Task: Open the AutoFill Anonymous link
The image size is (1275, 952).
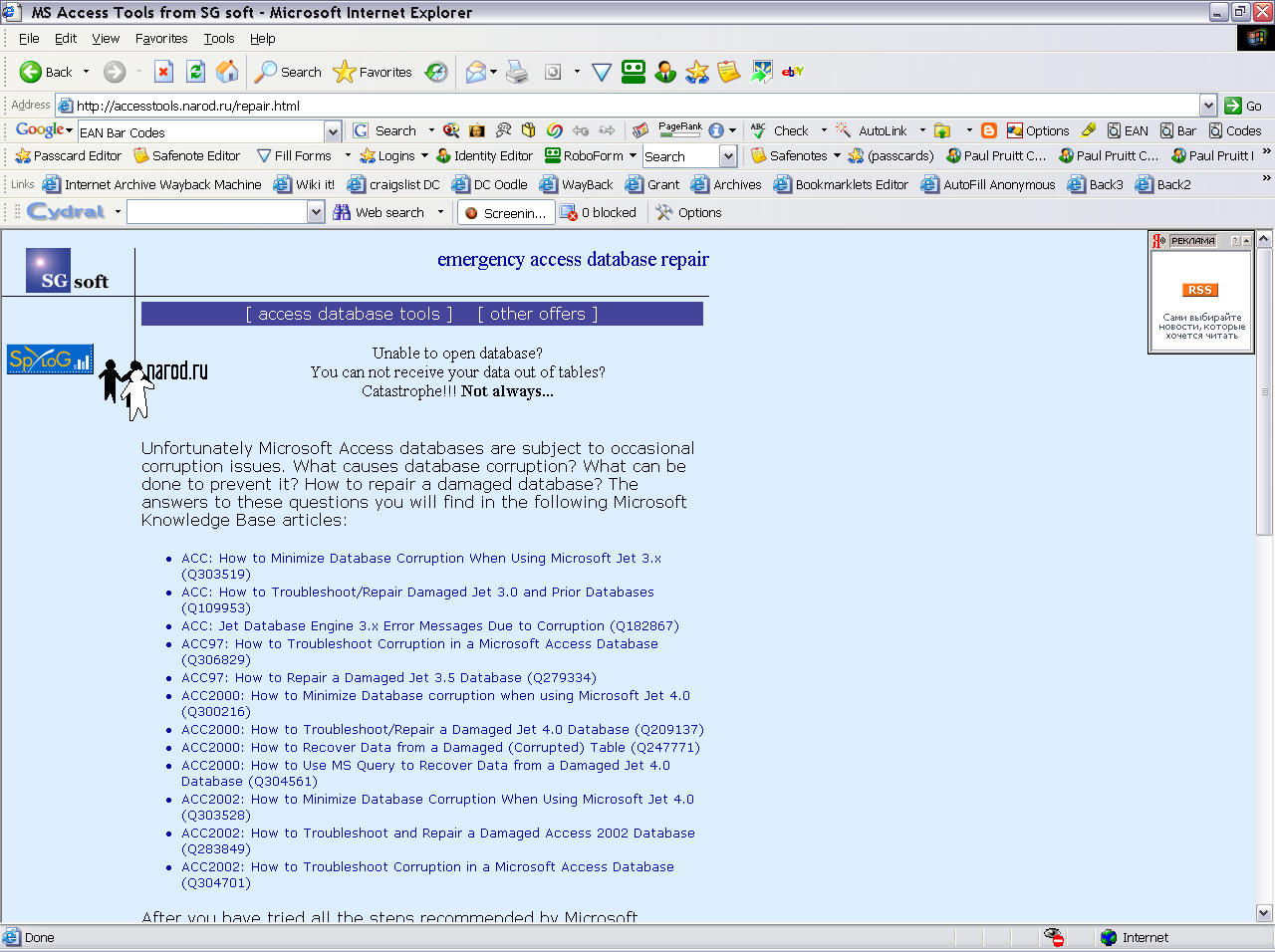Action: point(988,184)
